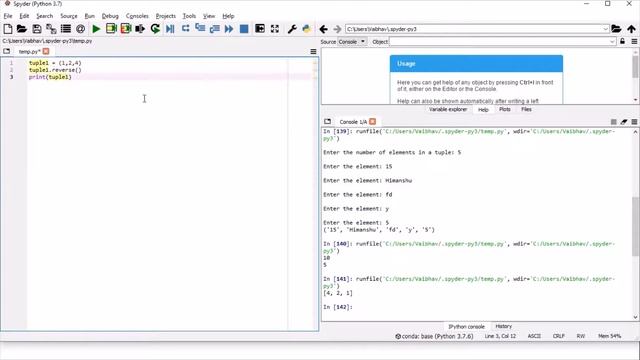Continue execution until next breakpoint
This screenshot has width=640, height=360.
point(229,29)
